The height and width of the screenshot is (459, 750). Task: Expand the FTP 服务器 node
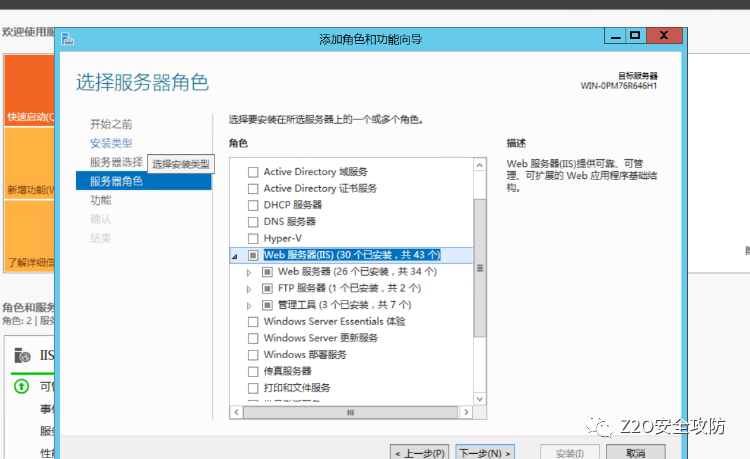click(249, 289)
